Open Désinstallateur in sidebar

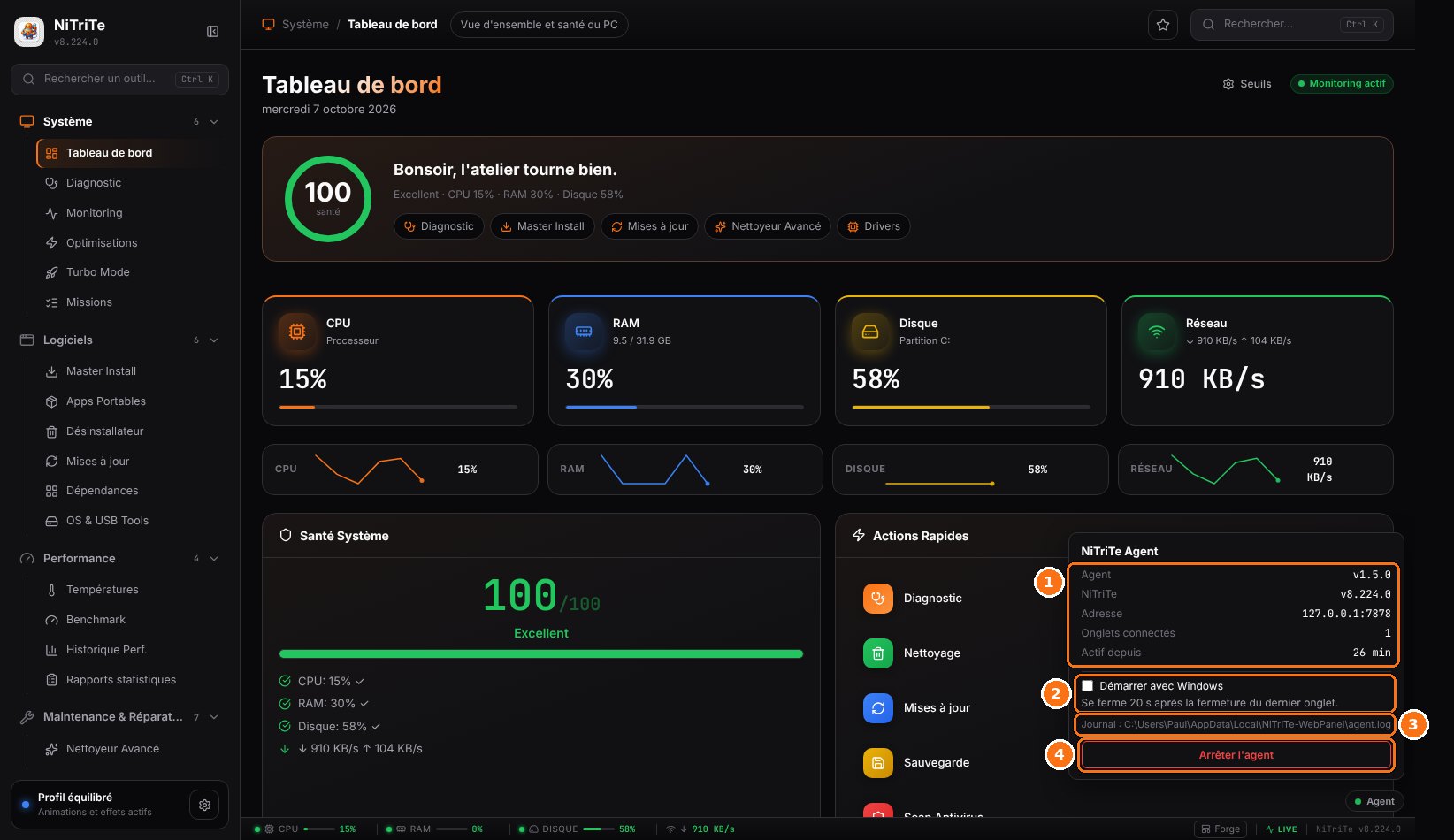[132, 431]
